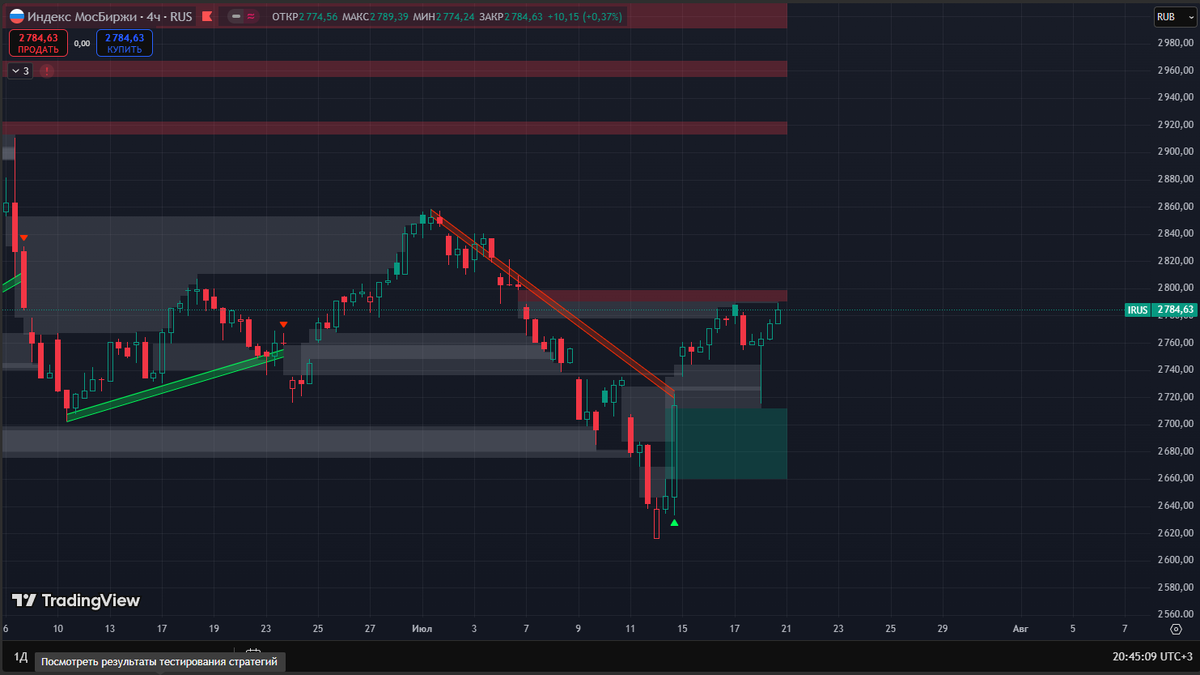Click the blue КУПИТЬ buy button
The width and height of the screenshot is (1200, 675).
pyautogui.click(x=125, y=43)
